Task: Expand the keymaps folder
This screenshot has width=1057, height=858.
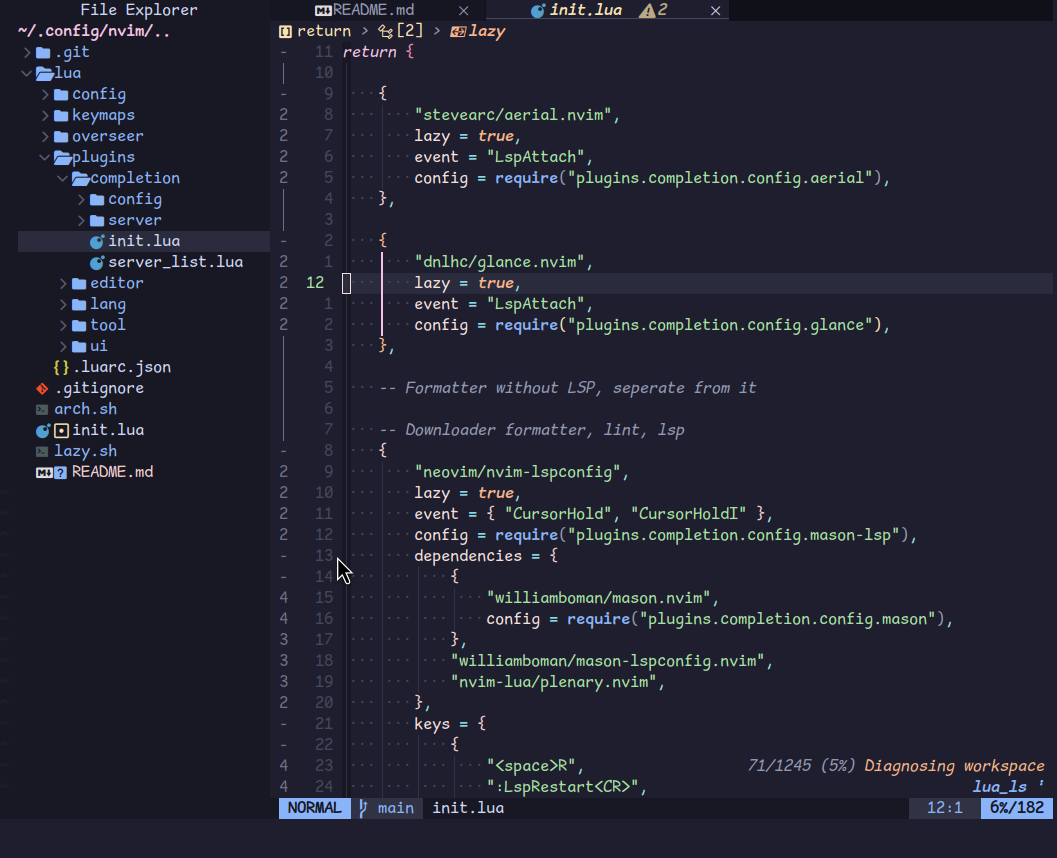Action: [x=45, y=115]
